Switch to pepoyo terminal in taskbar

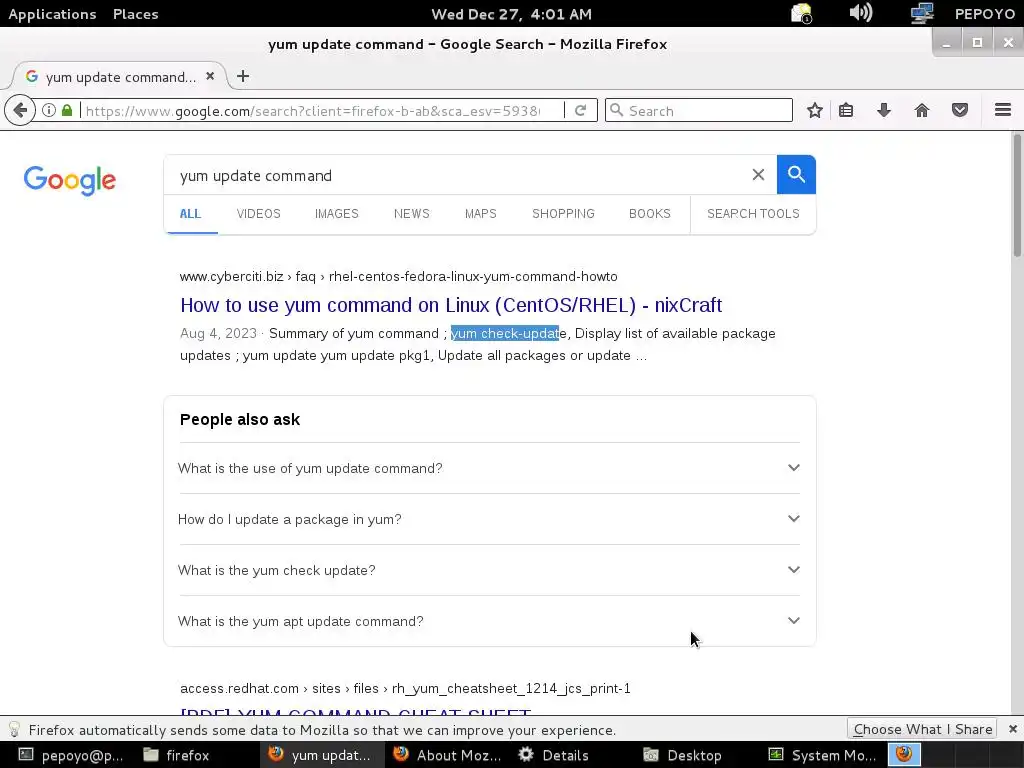click(x=70, y=755)
